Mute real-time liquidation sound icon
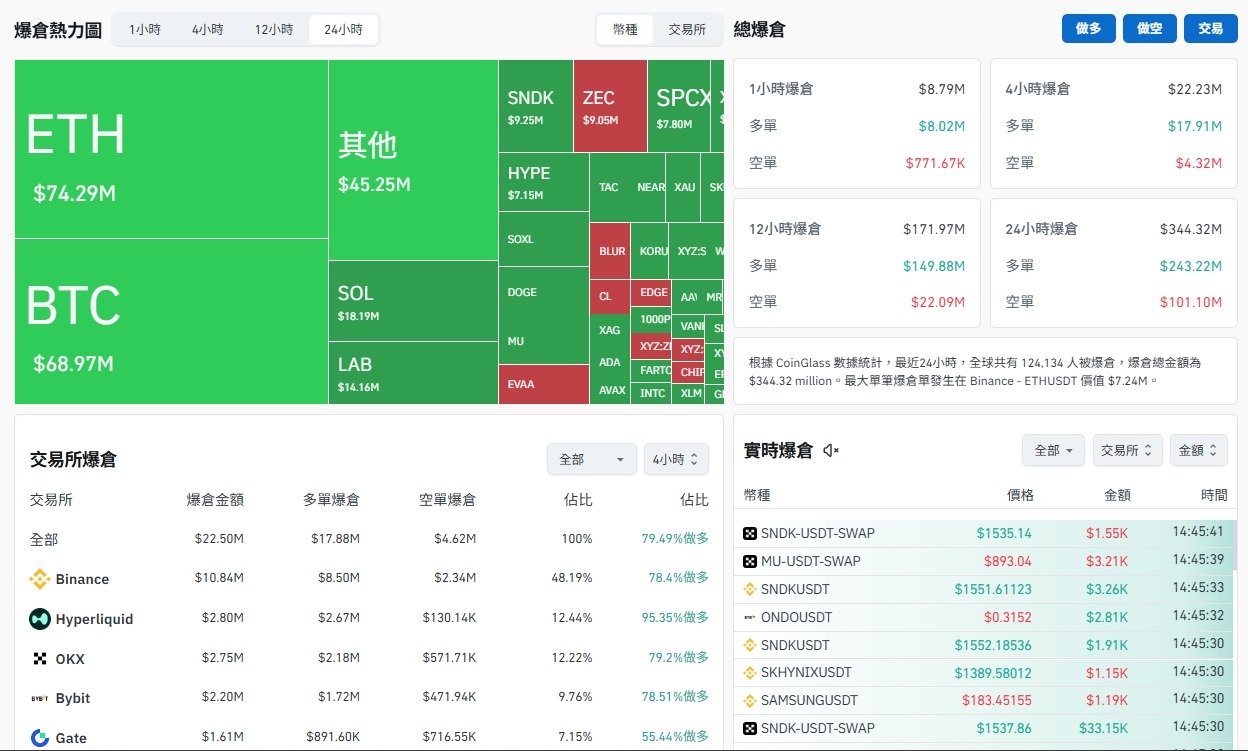 tap(831, 451)
